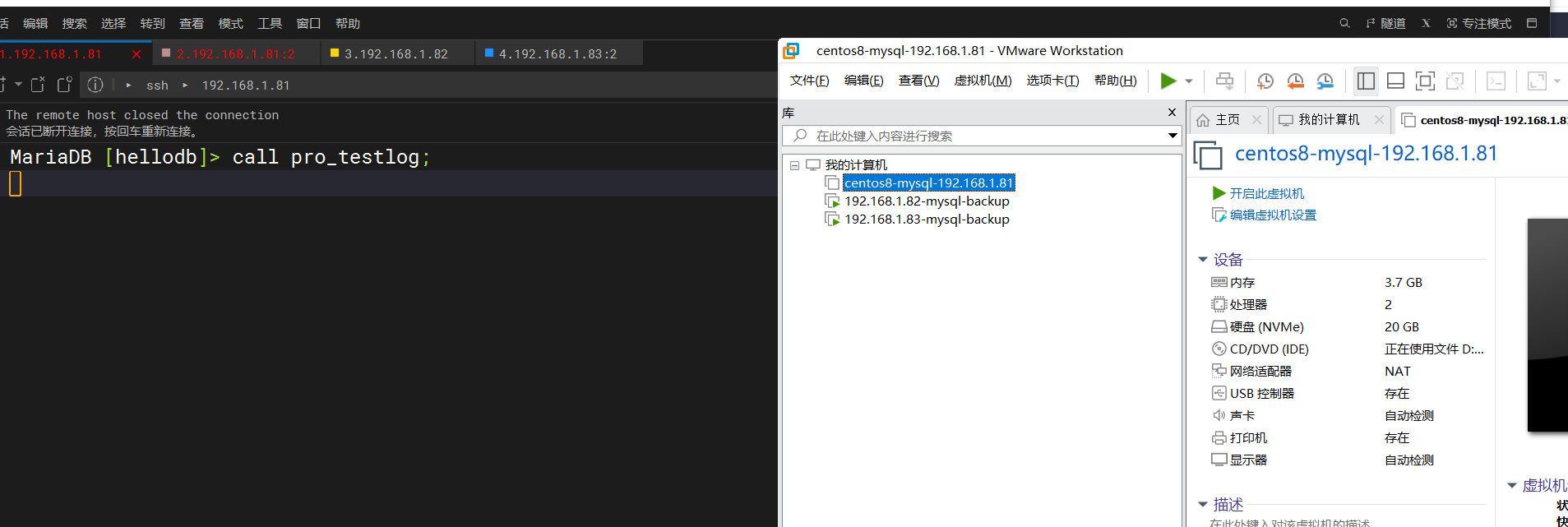
Task: Open the 选项卡(T) menu
Action: [1052, 81]
